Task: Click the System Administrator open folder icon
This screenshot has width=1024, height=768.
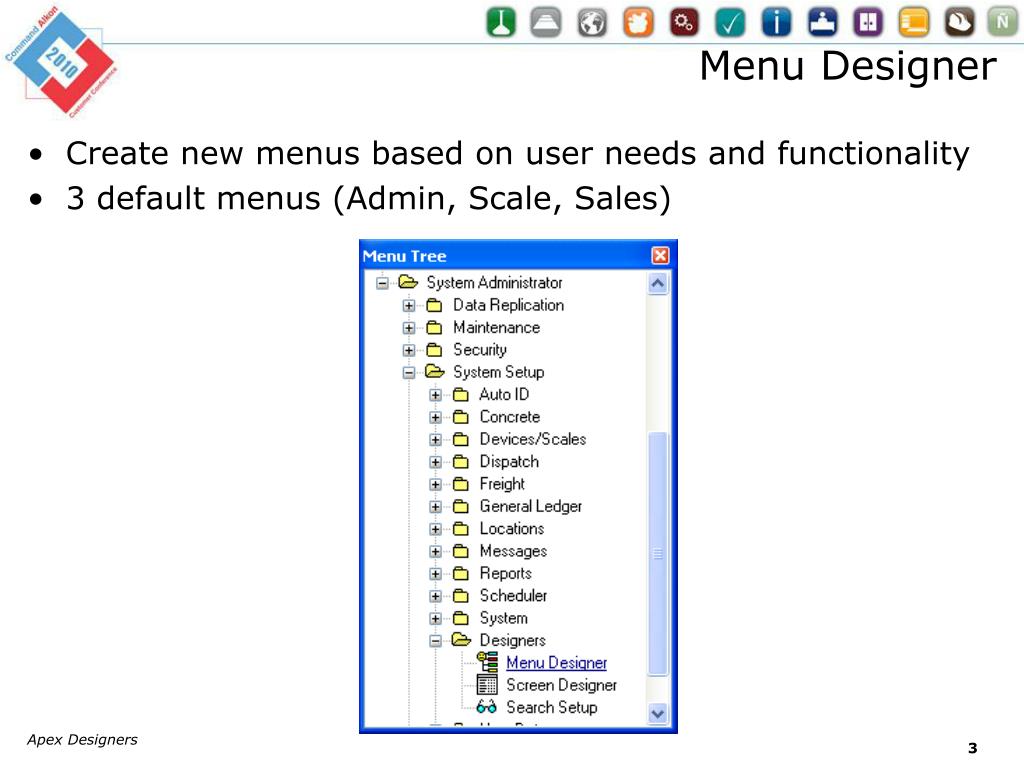Action: [x=408, y=282]
